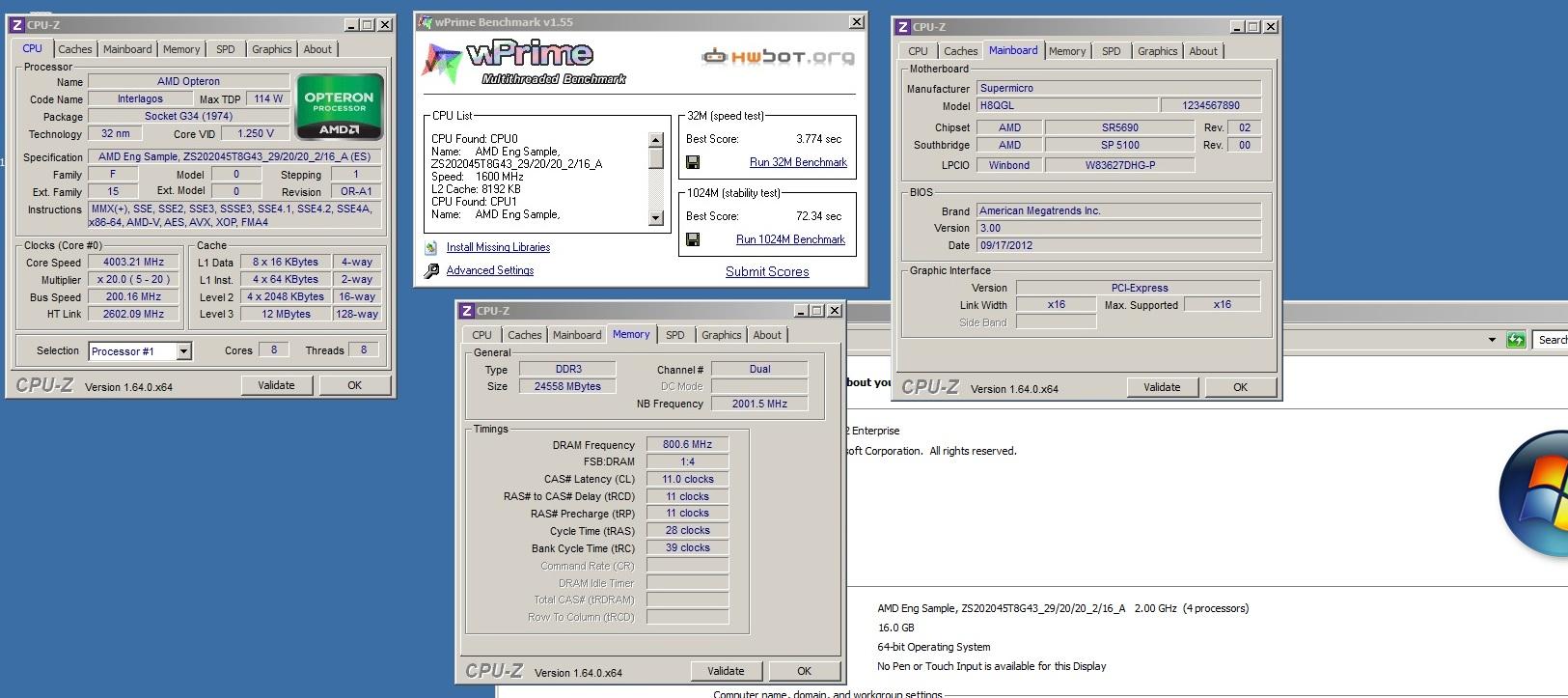Click OK in the CPU window

(x=354, y=385)
